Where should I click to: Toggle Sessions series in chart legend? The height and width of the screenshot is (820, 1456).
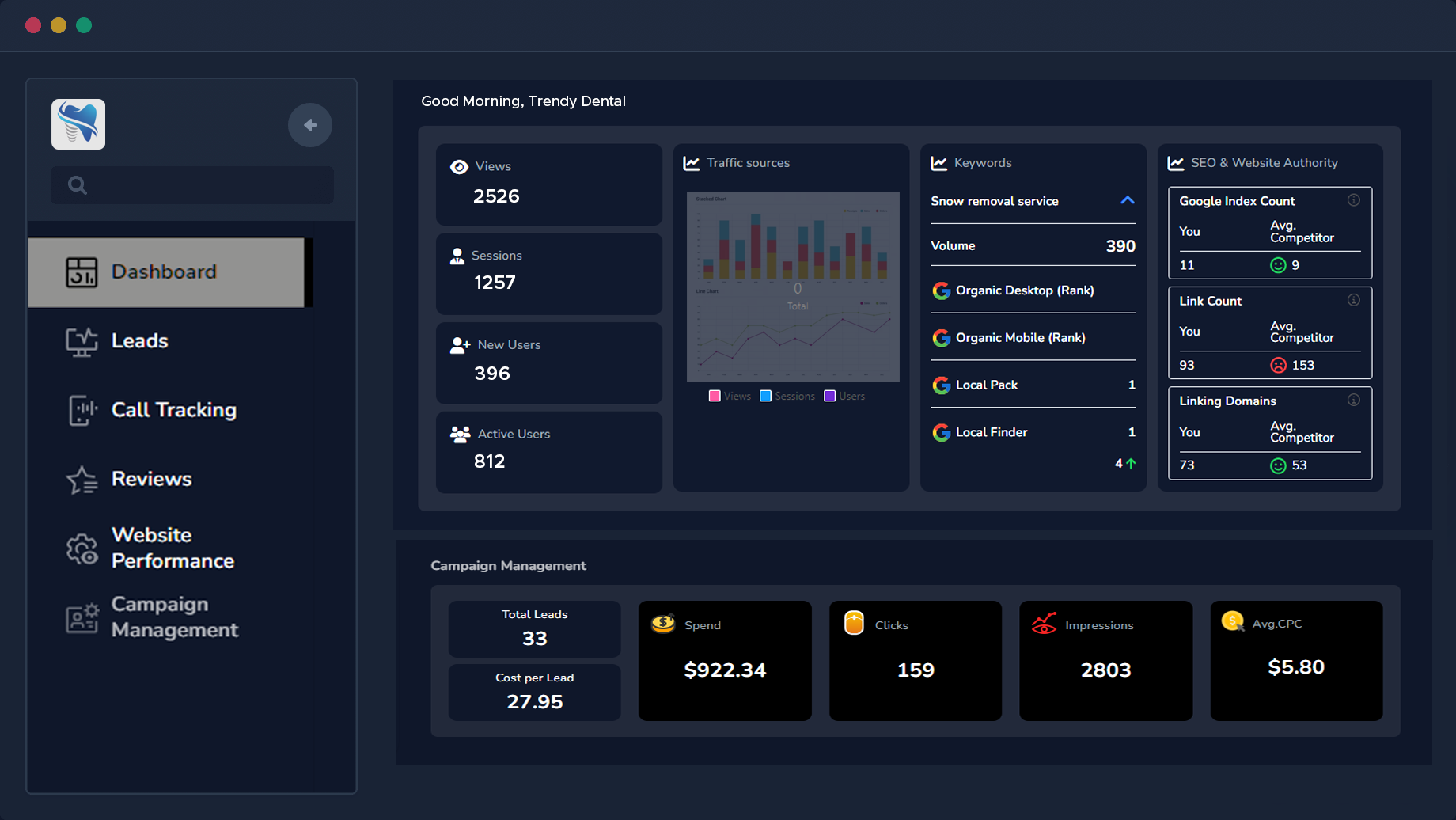(787, 396)
